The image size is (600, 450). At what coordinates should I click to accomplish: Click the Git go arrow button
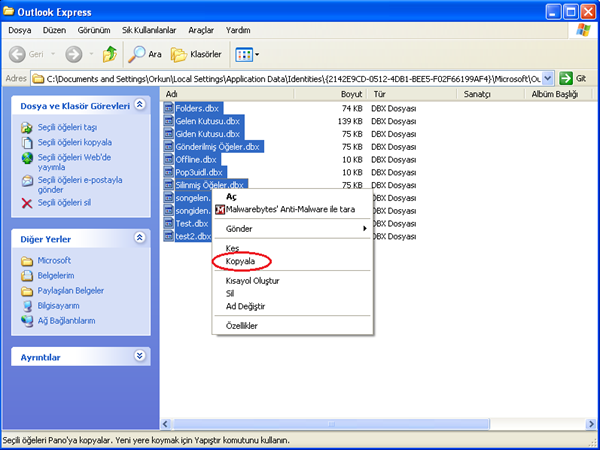click(x=573, y=78)
